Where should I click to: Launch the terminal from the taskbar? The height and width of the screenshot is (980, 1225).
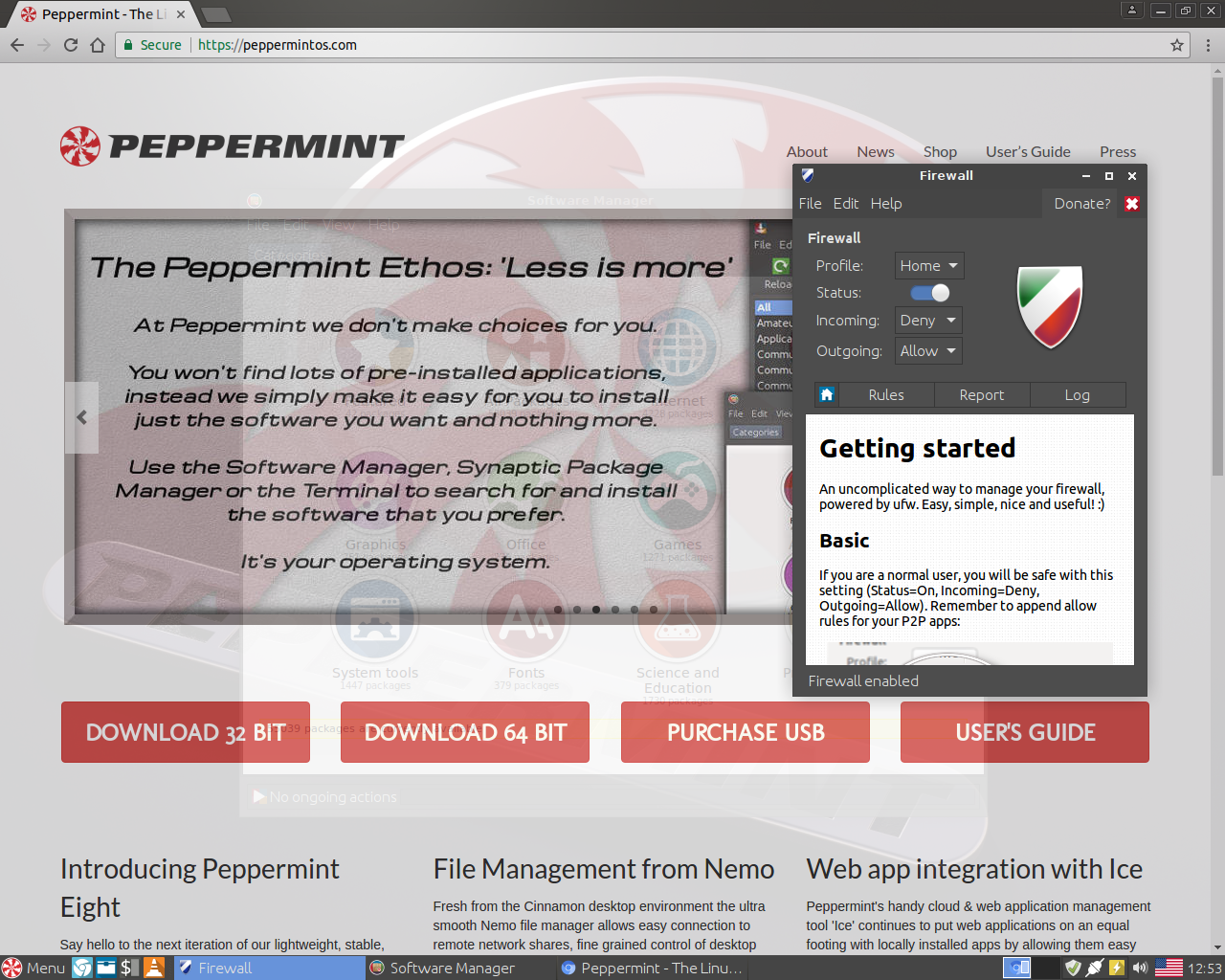[x=129, y=968]
